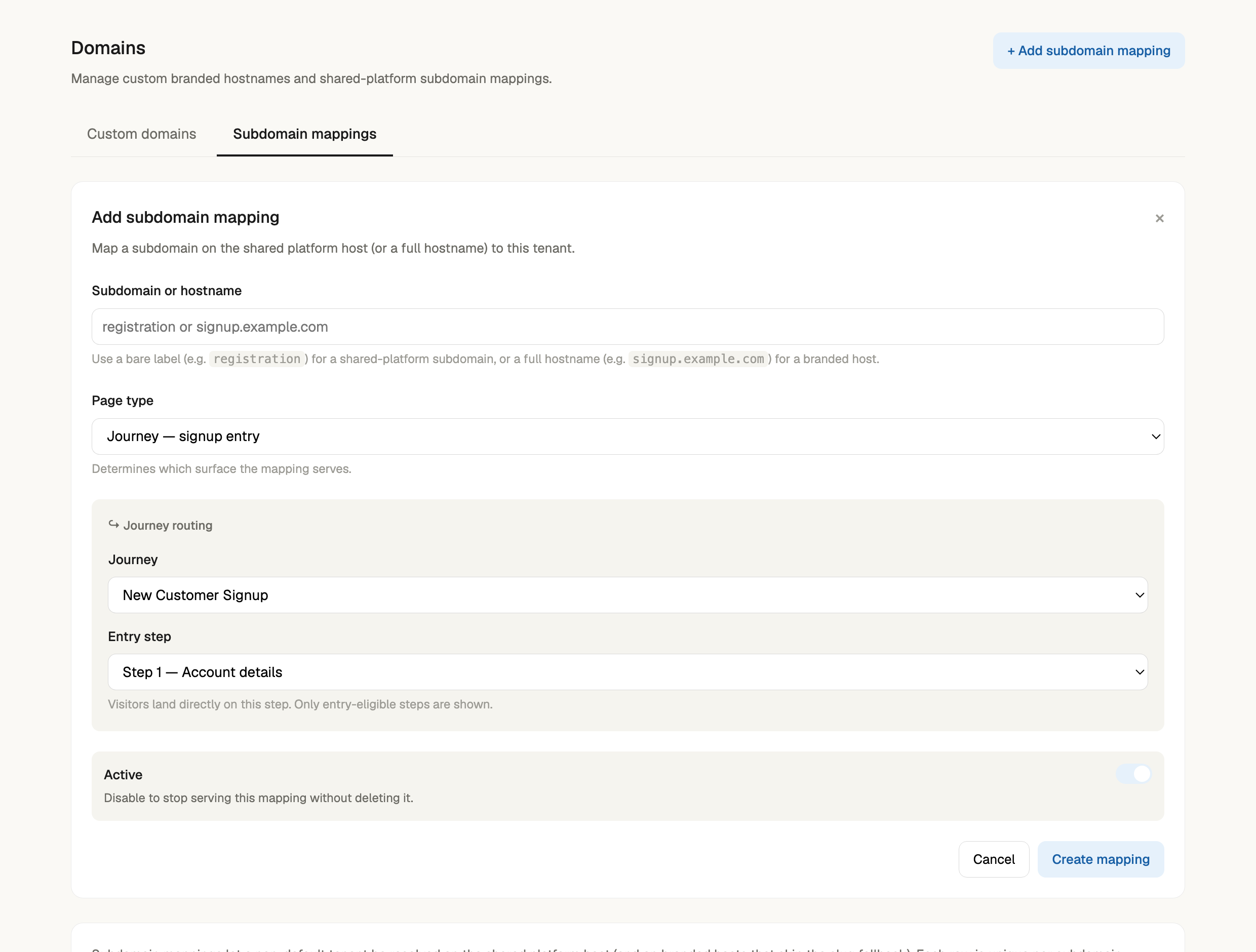Click the 'Determines which surface the mapping serves.' hint
This screenshot has height=952, width=1256.
click(x=221, y=468)
